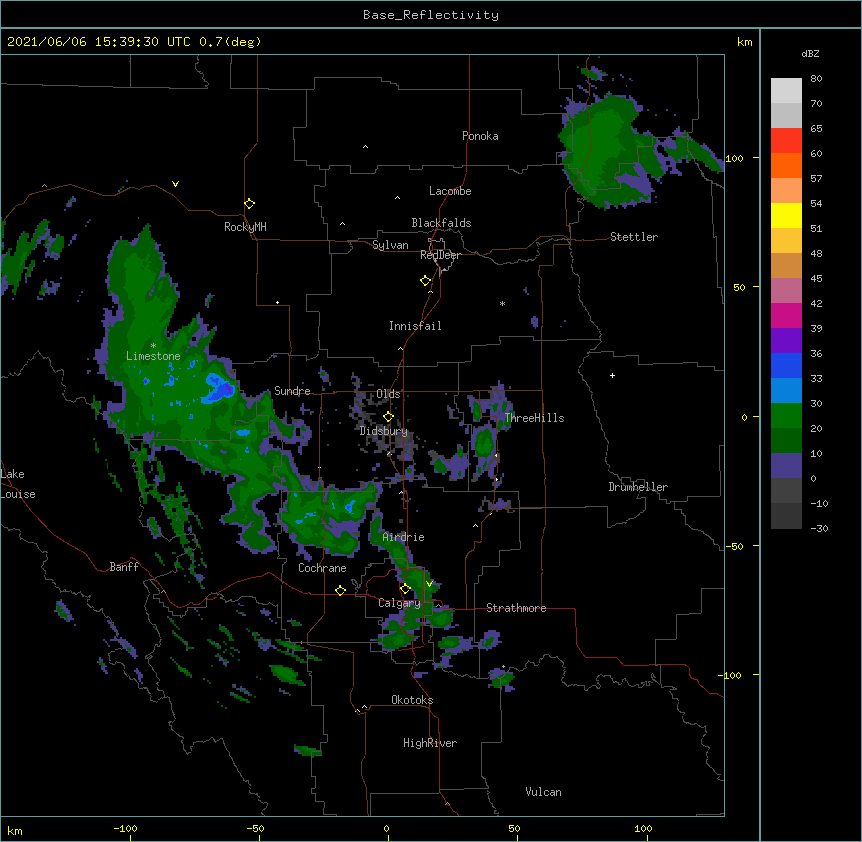
Task: Click the RedDeer city label
Action: (440, 255)
